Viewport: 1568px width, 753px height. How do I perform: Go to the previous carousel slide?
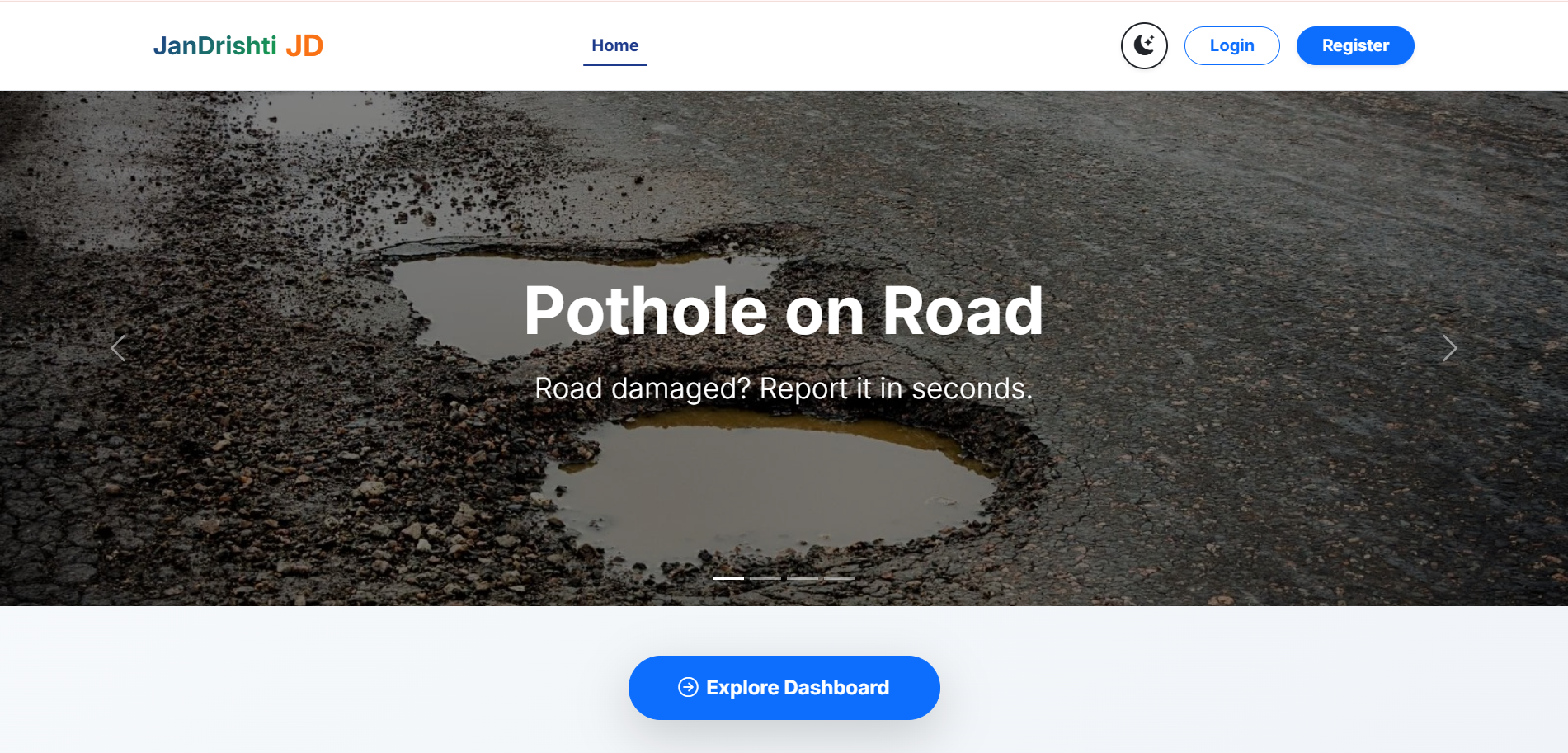(x=118, y=348)
